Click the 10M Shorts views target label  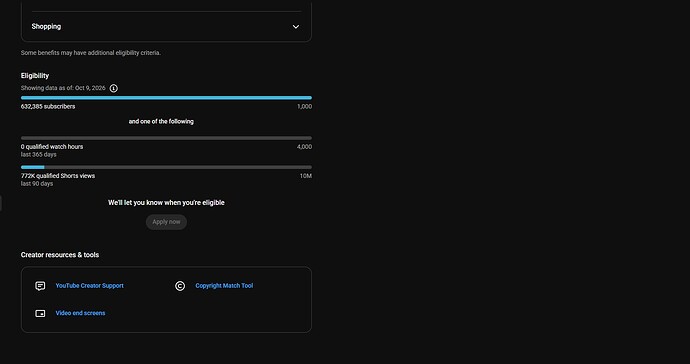306,176
